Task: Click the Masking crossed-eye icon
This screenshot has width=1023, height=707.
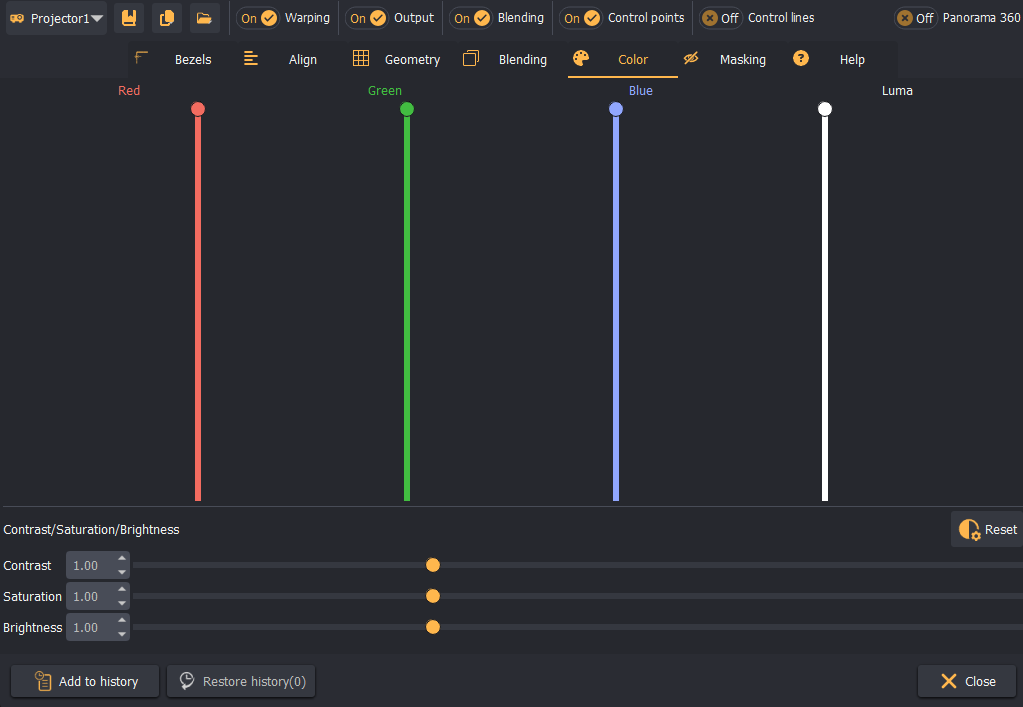Action: coord(691,59)
